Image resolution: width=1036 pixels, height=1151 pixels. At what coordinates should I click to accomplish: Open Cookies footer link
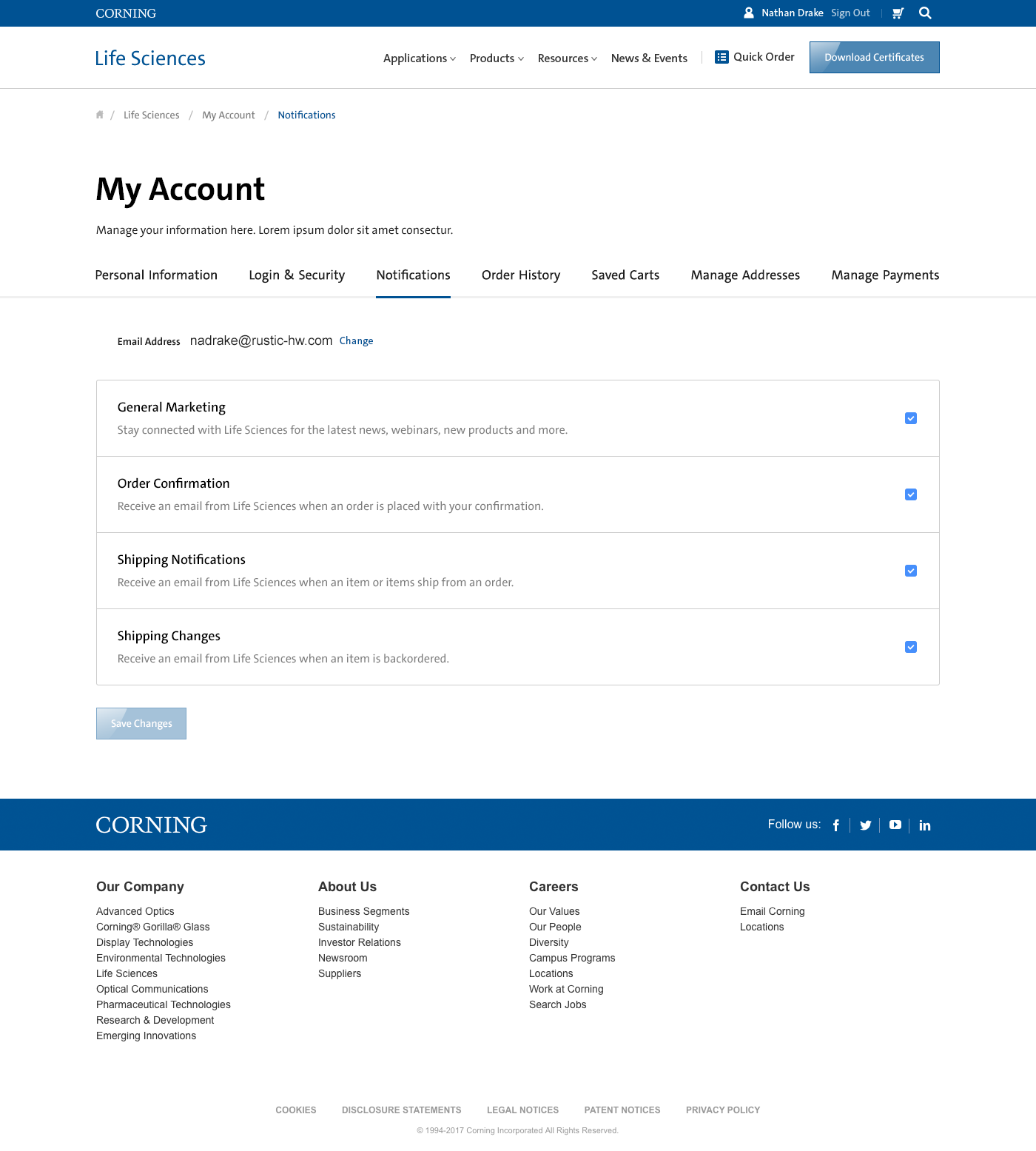click(296, 1110)
